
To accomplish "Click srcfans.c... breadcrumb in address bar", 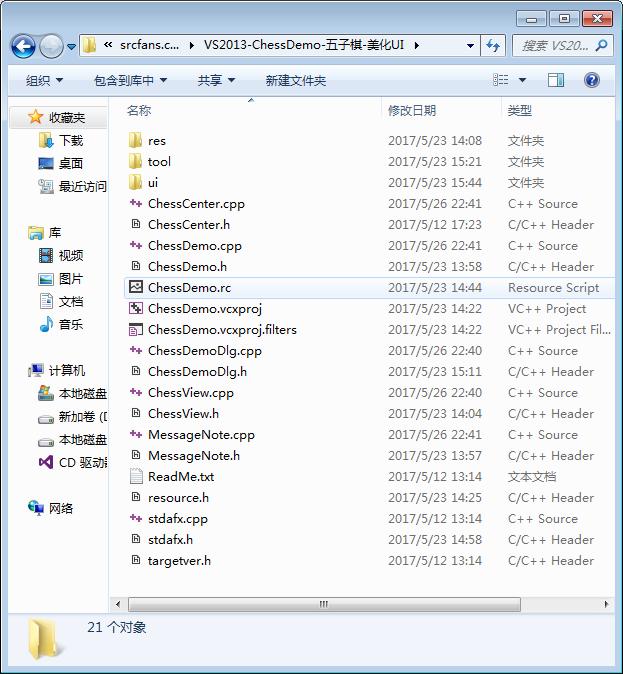I will tap(149, 45).
